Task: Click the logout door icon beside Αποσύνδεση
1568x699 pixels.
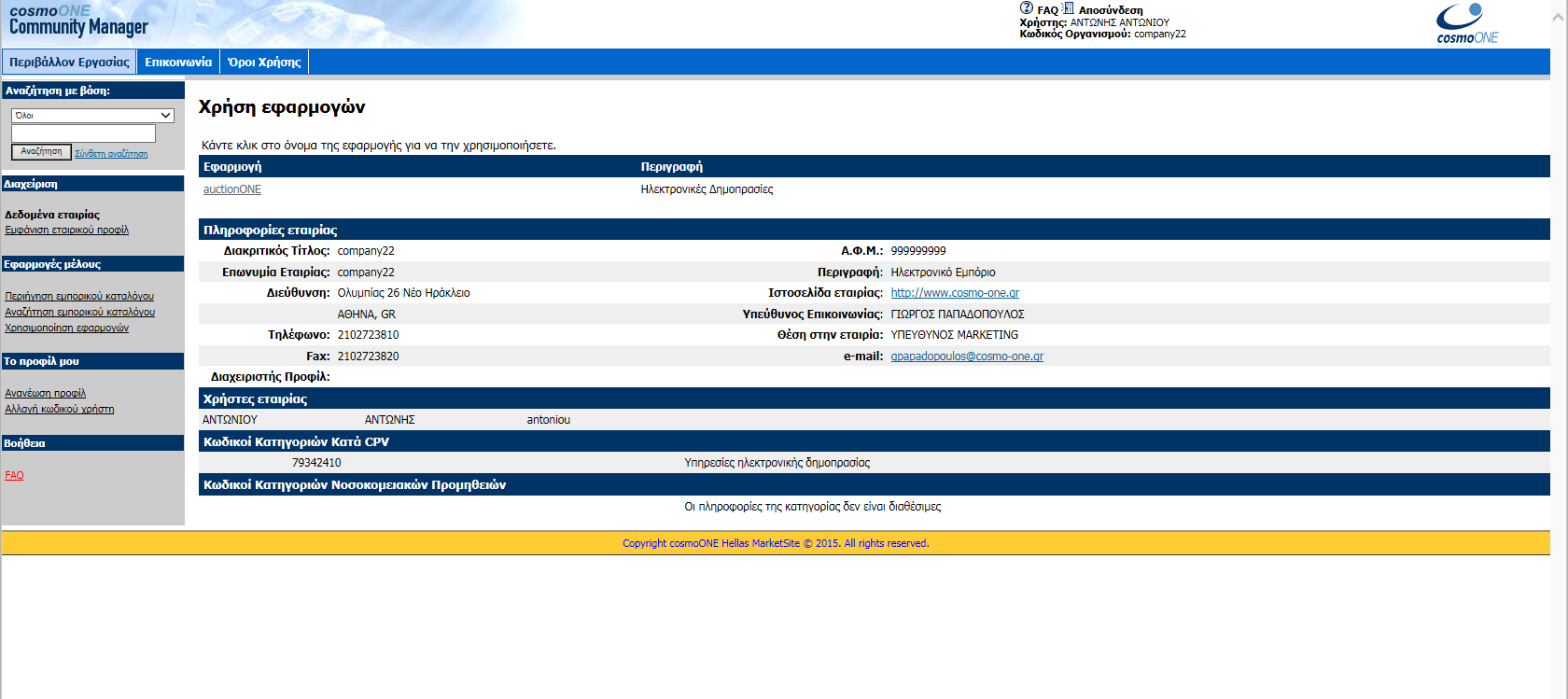Action: point(1068,7)
